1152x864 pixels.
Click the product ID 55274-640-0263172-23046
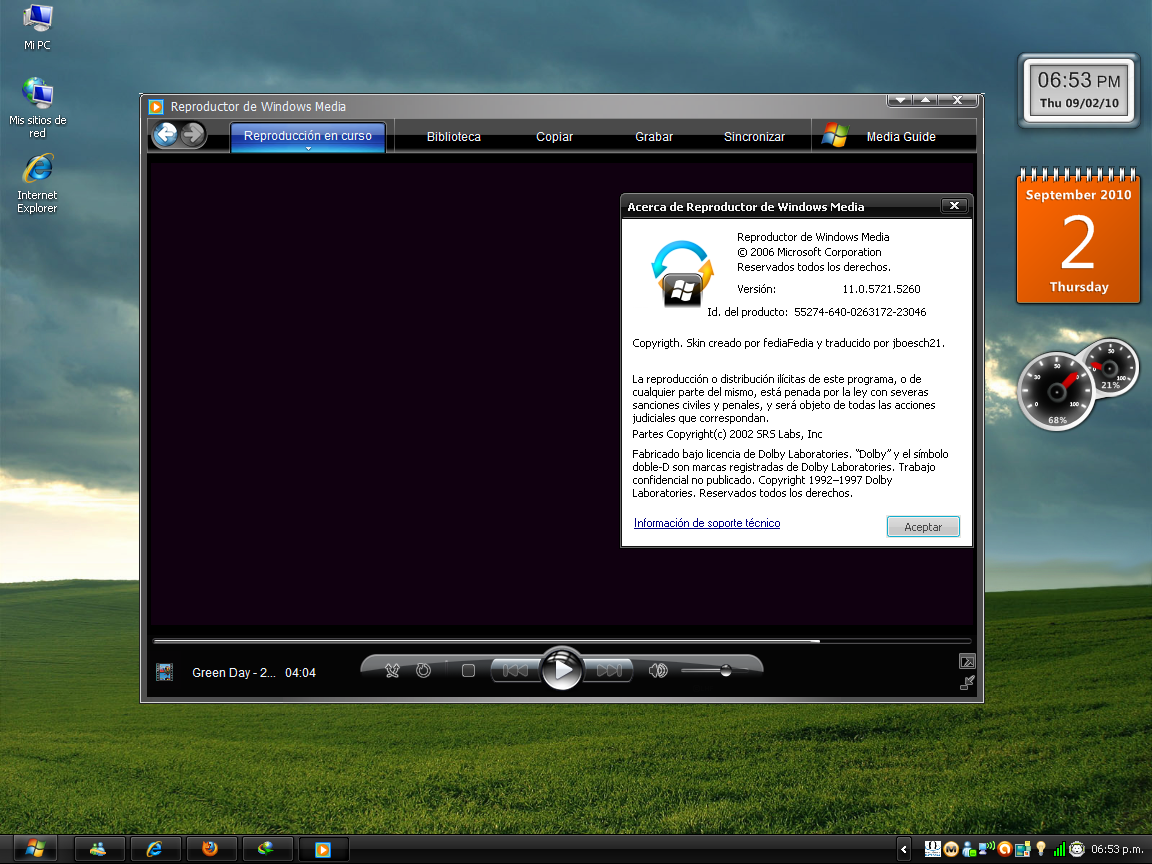(860, 312)
